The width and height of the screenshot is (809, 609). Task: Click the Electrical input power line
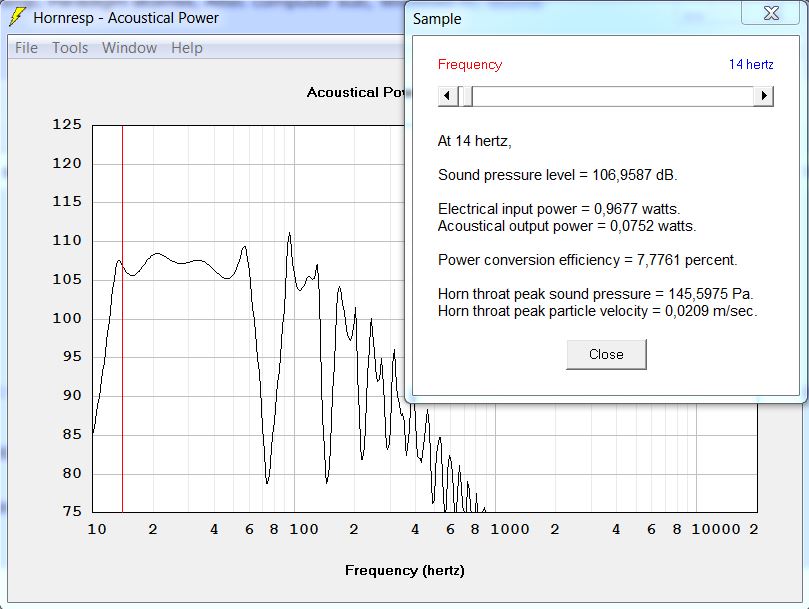[x=559, y=209]
